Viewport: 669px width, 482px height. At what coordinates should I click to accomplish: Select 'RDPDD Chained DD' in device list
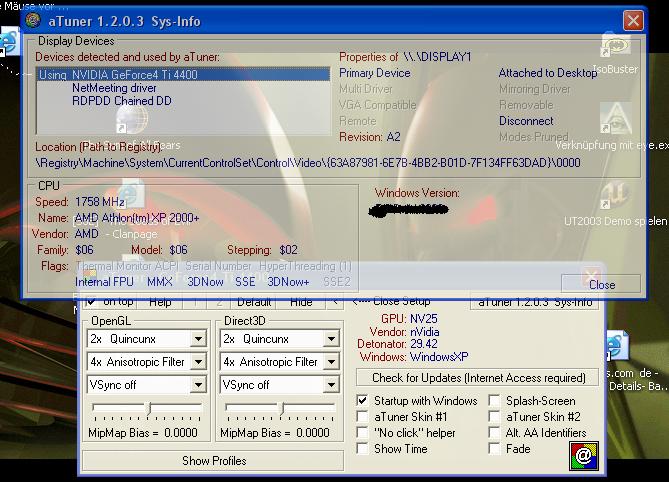[122, 101]
